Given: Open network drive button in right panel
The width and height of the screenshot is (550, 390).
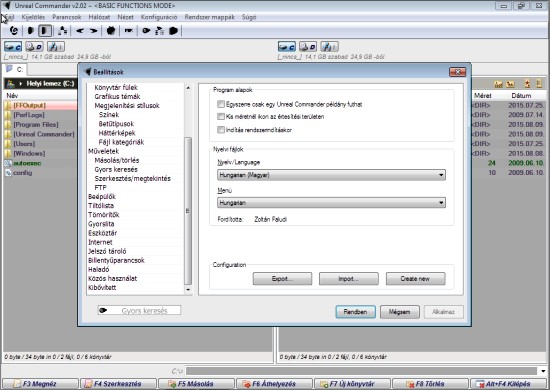Looking at the screenshot, I should click(329, 47).
